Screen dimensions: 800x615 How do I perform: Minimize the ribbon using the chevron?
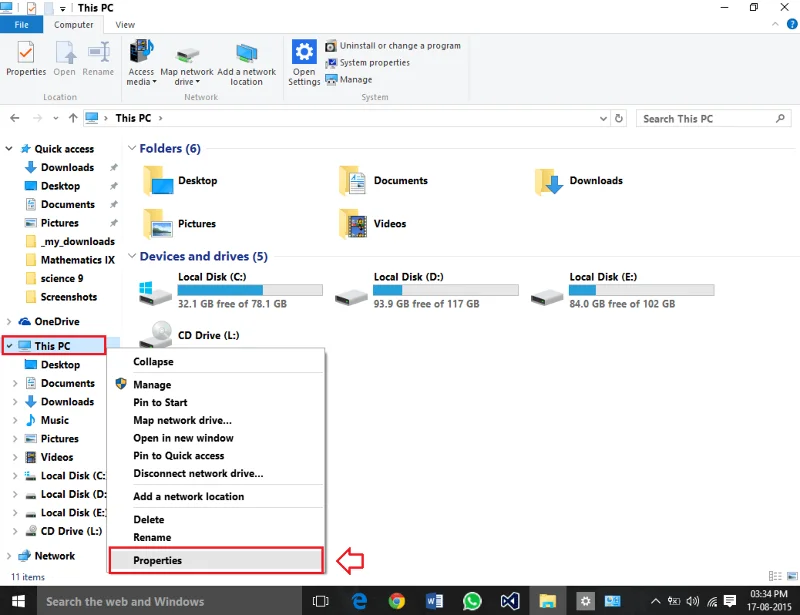point(775,24)
